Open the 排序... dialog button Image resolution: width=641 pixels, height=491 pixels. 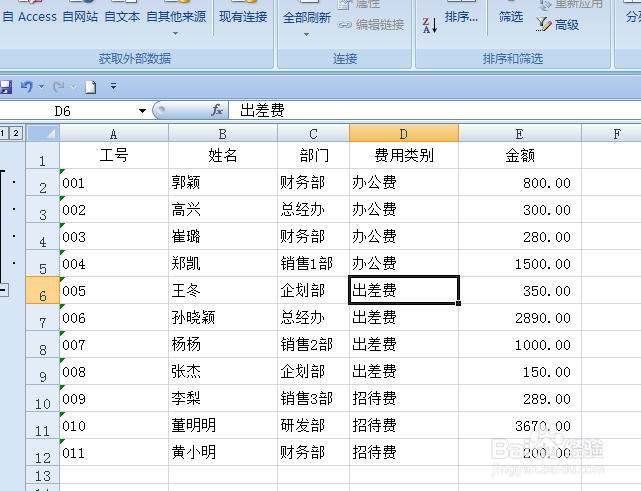coord(461,17)
